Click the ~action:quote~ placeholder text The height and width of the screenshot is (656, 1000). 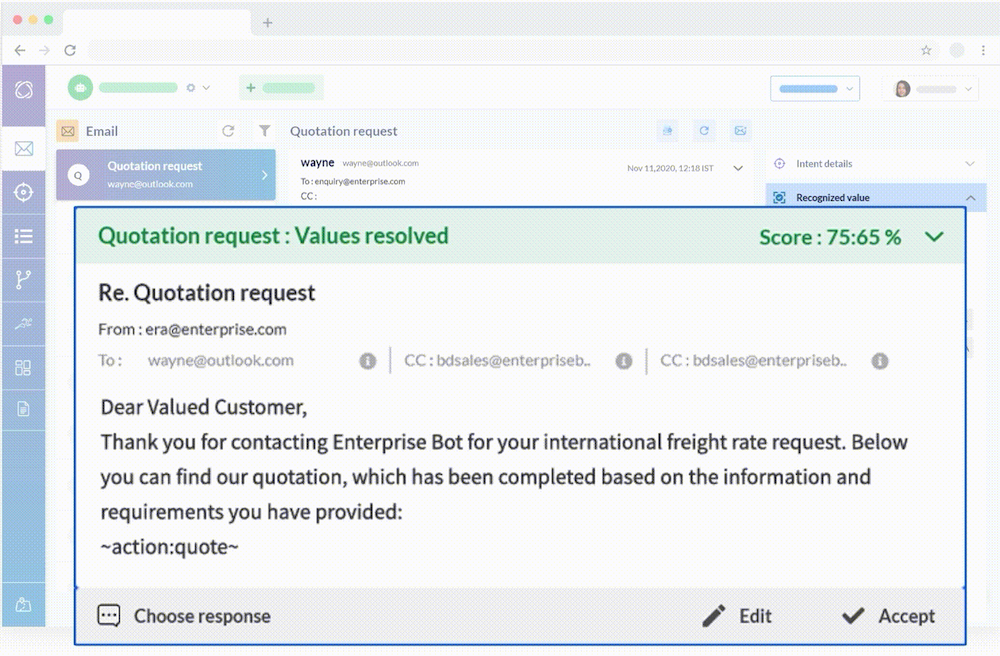point(170,547)
